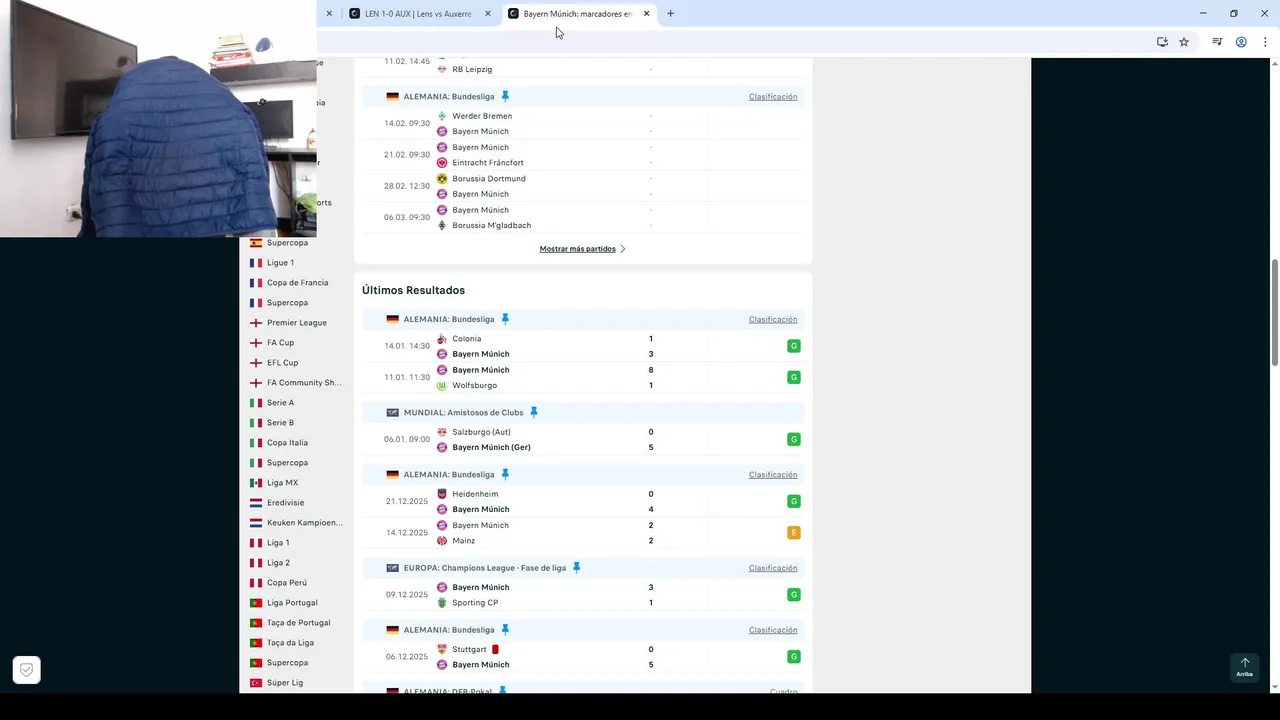Open the Chrome three-dot menu
Screen dimensions: 1280x720
(1266, 42)
